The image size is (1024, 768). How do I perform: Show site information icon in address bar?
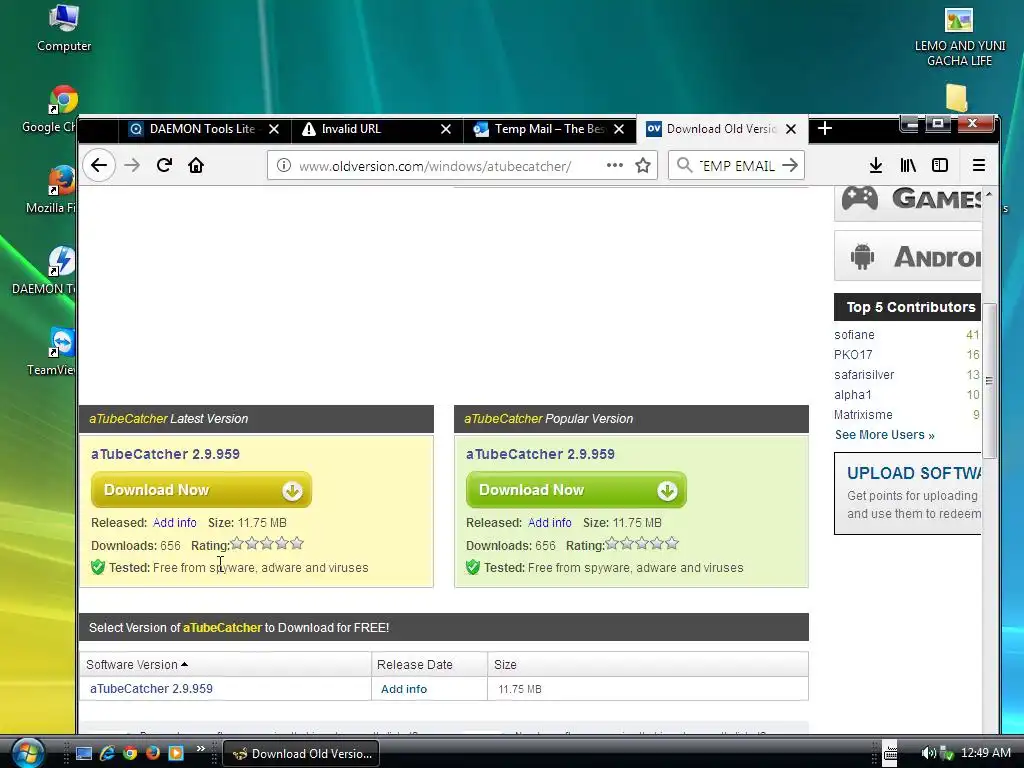coord(283,165)
